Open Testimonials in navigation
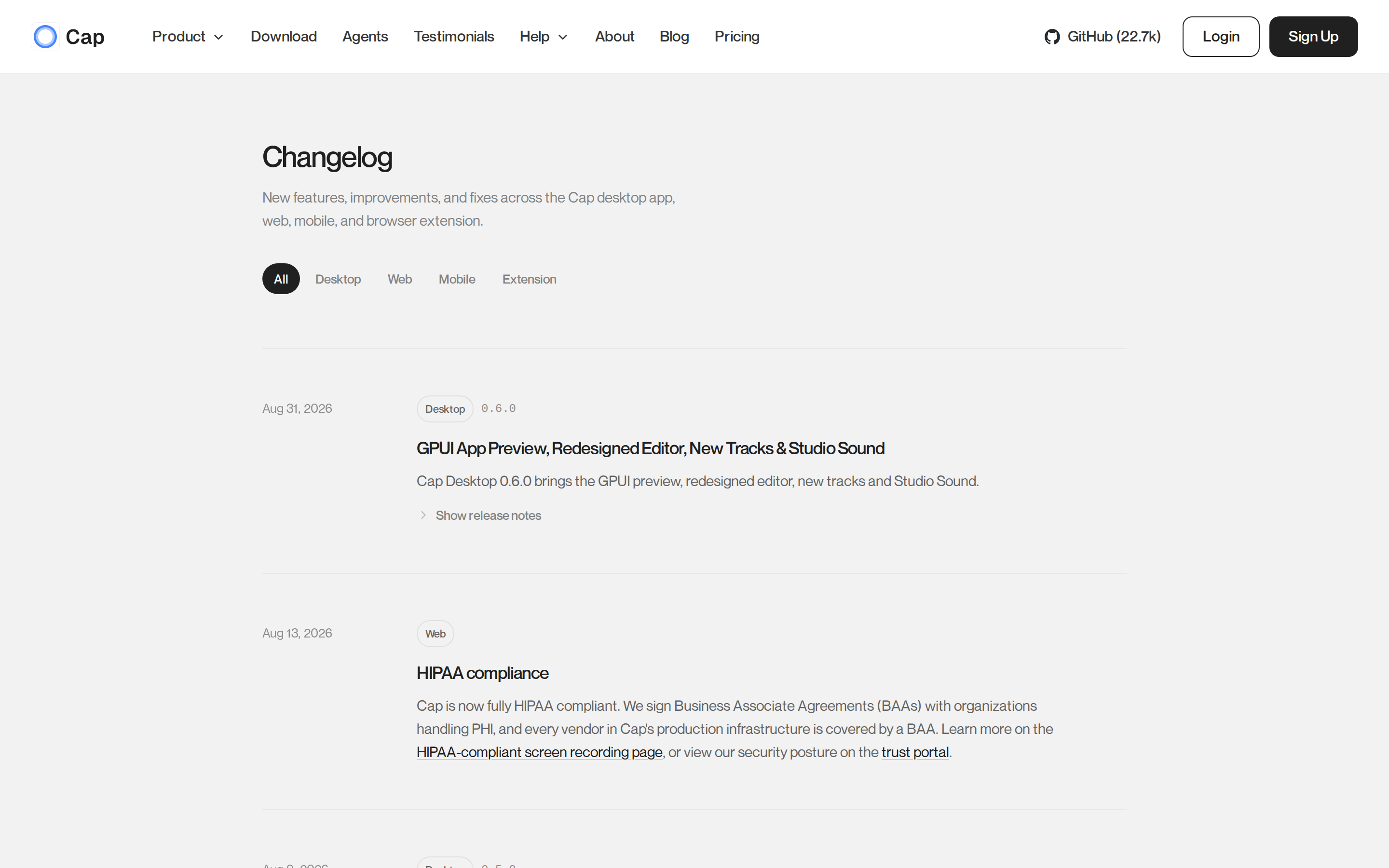This screenshot has width=1389, height=868. (454, 37)
